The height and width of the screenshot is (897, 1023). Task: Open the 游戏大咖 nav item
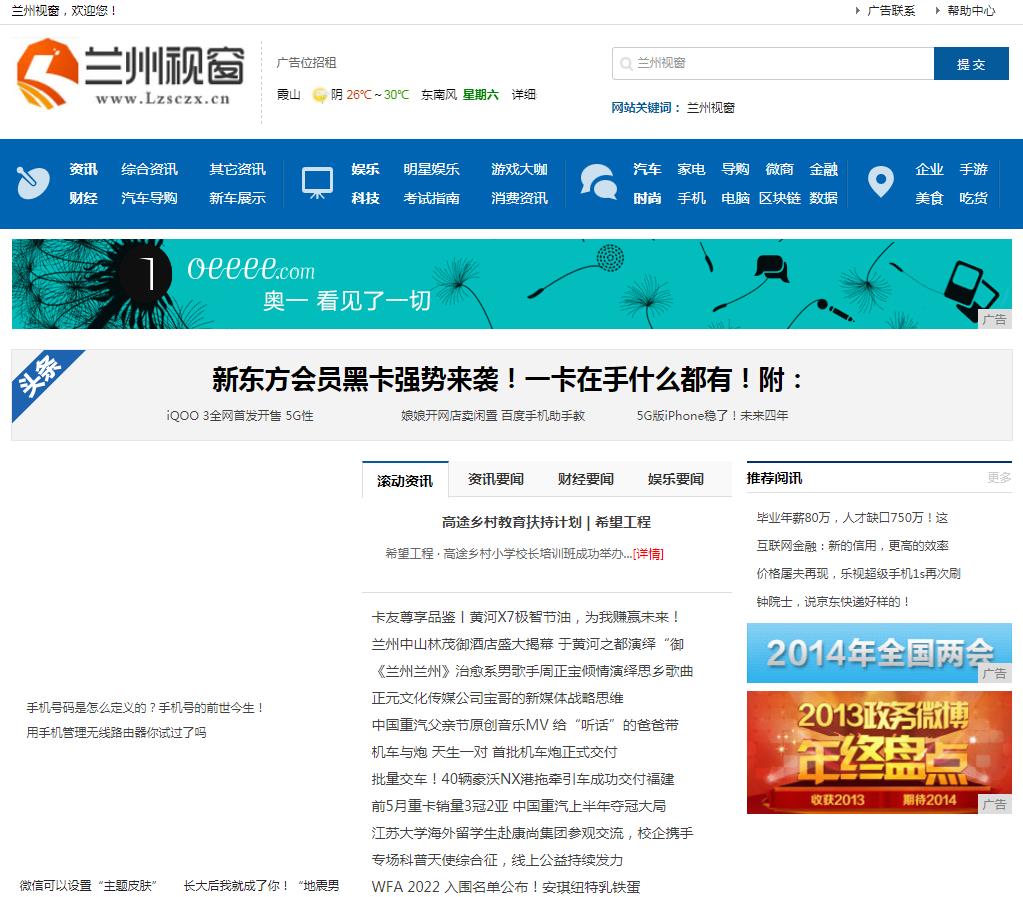coord(519,169)
